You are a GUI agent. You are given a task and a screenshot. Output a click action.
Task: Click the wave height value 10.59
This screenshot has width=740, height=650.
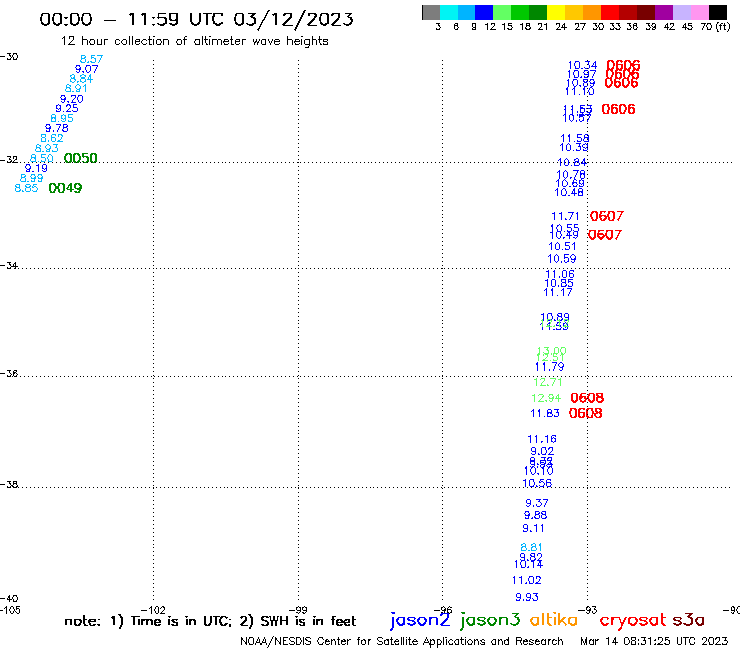(562, 259)
